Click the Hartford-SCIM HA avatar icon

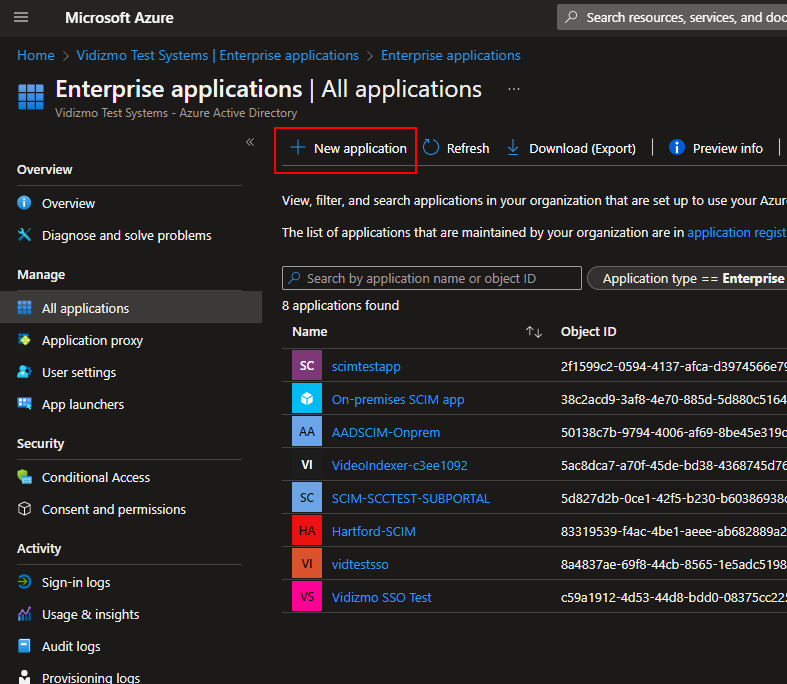tap(307, 531)
